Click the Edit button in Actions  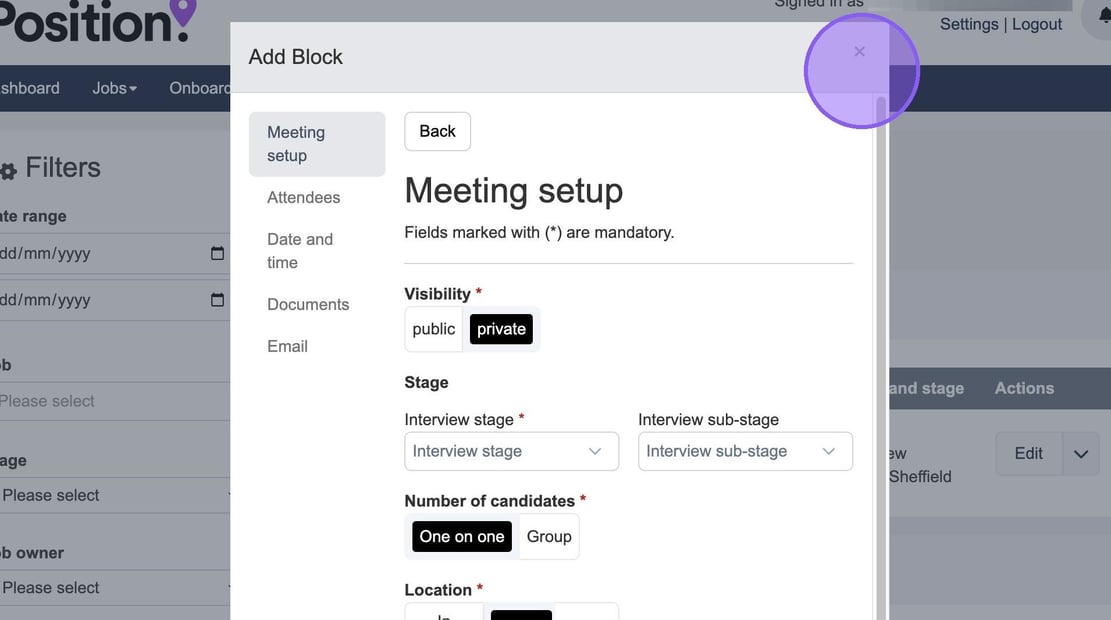[1028, 454]
